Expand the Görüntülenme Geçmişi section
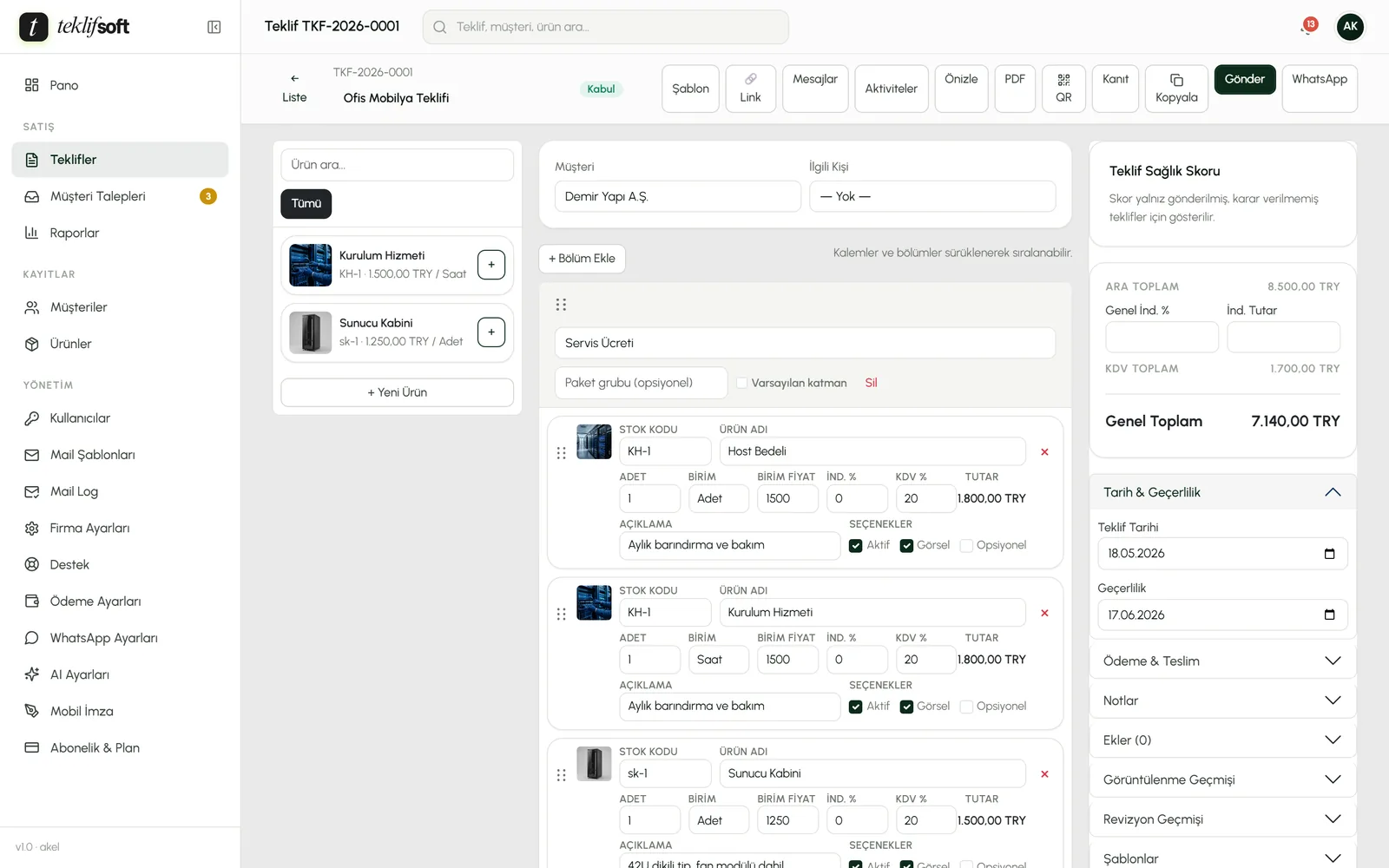 coord(1222,779)
